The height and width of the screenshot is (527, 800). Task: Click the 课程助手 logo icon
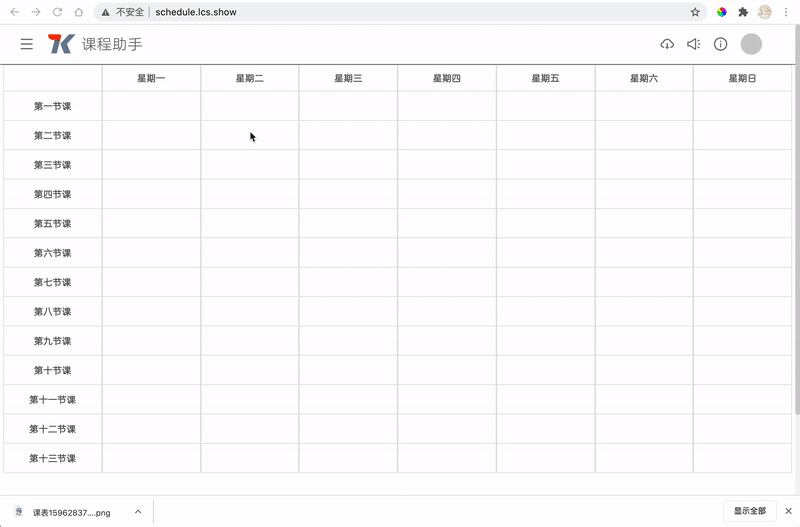point(61,44)
